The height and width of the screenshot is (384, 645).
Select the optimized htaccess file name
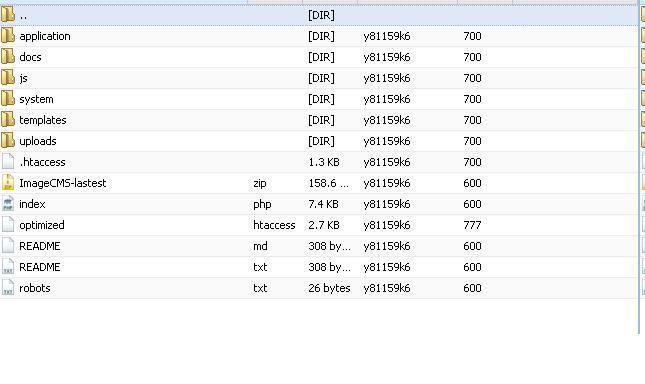tap(42, 225)
